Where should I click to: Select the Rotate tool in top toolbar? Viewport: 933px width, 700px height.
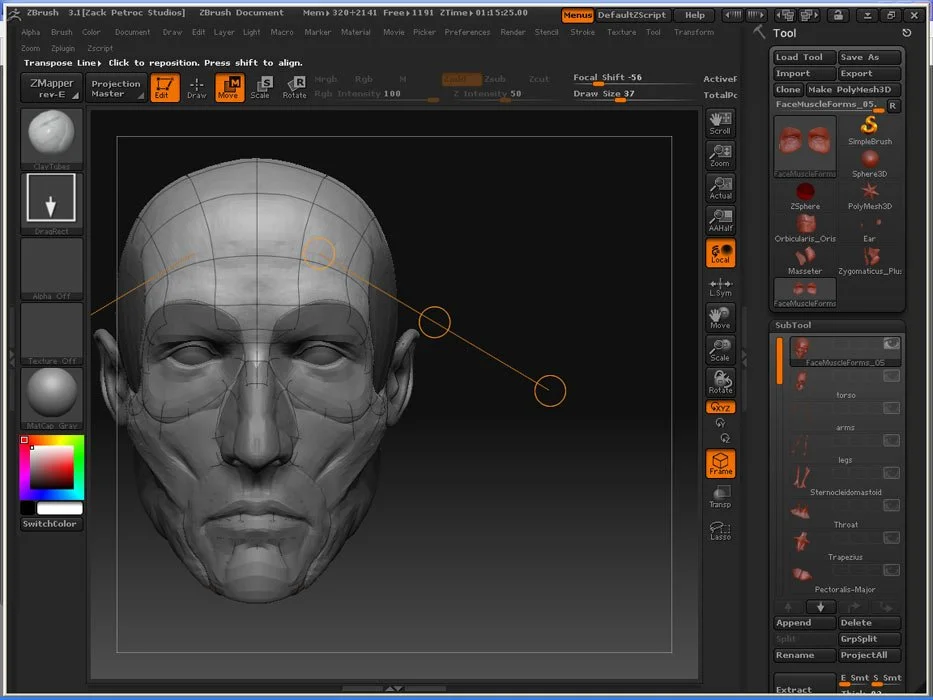295,88
